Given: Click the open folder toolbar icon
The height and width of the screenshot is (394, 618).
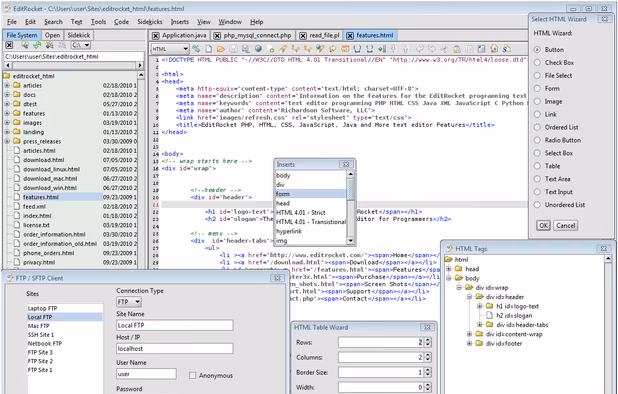Looking at the screenshot, I should coord(221,49).
